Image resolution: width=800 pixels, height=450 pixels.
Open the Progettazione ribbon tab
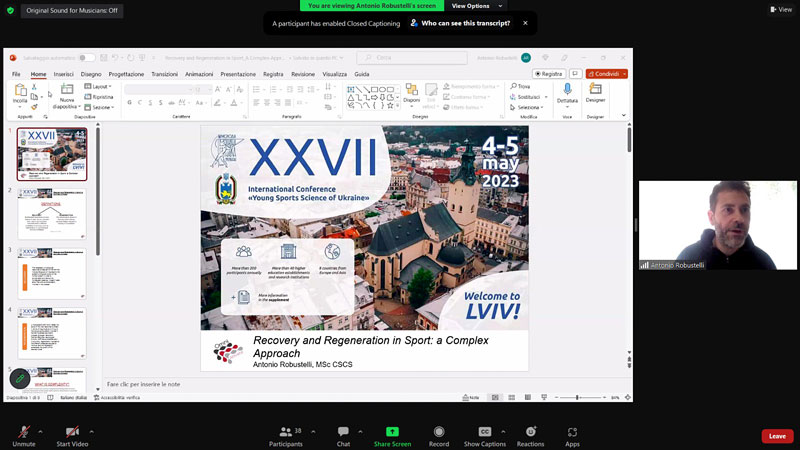[x=126, y=74]
